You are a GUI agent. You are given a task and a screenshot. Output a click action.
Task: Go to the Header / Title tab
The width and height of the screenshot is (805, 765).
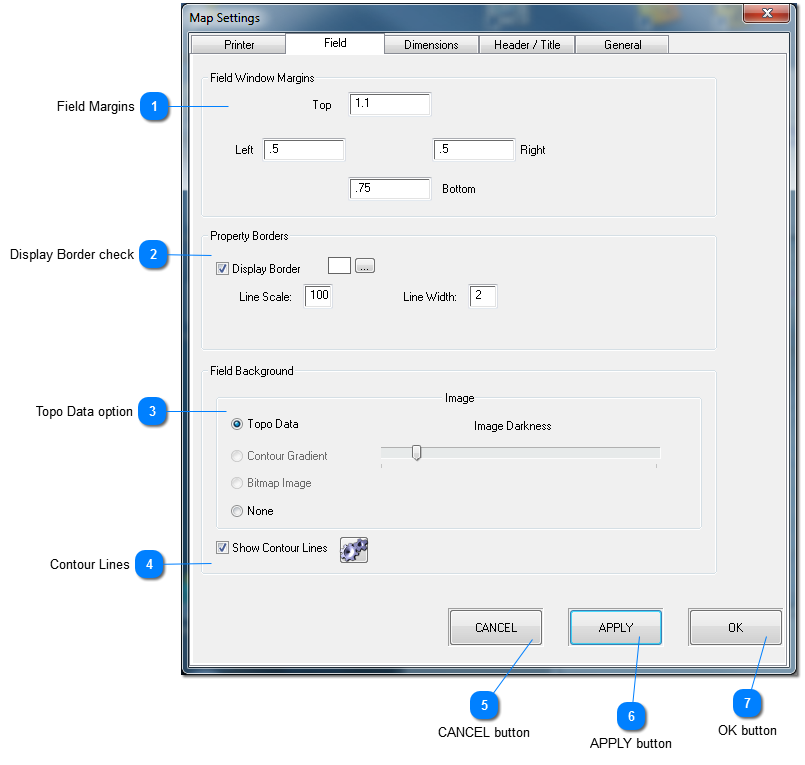coord(527,45)
